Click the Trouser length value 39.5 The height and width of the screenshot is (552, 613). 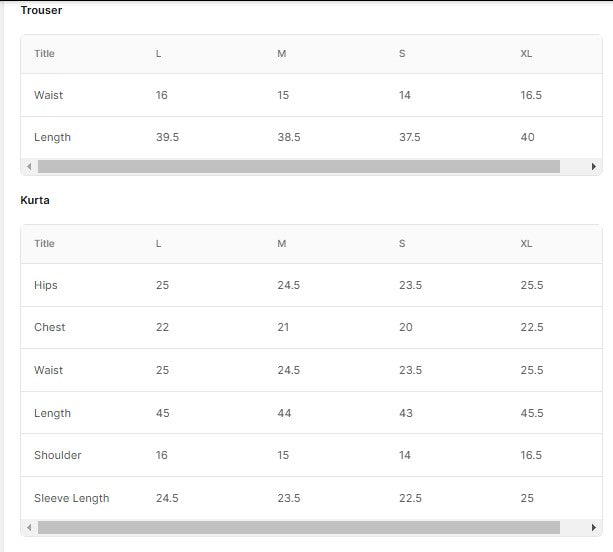167,137
